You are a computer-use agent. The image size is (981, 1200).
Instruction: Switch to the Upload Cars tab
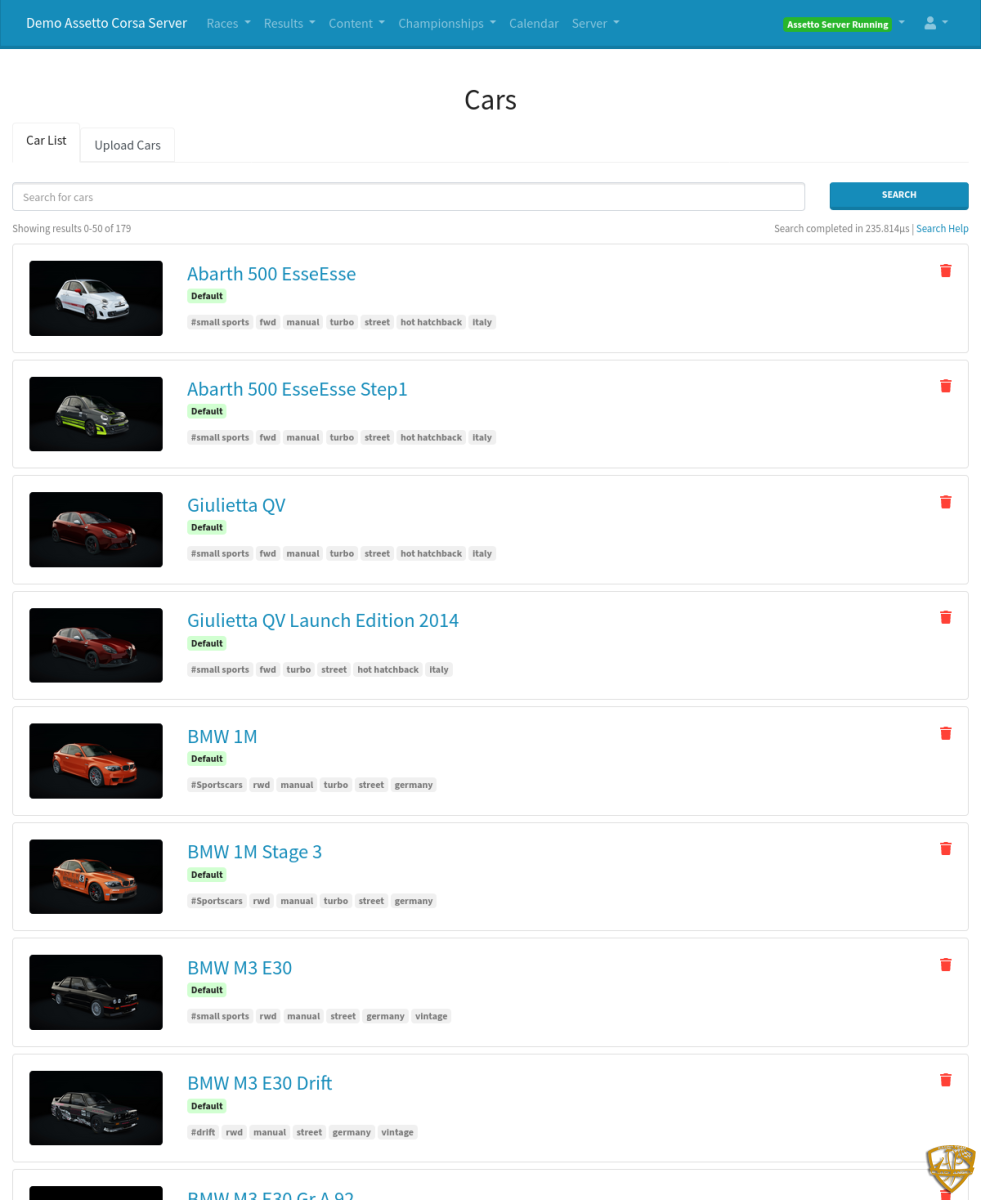click(127, 145)
